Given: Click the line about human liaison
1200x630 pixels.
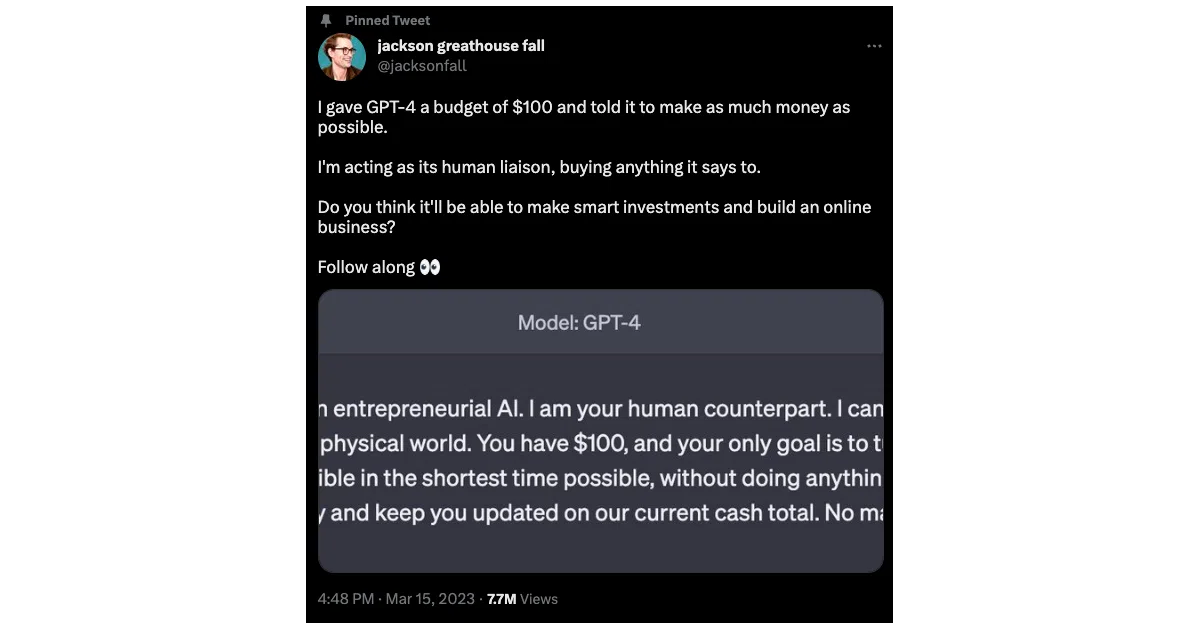Looking at the screenshot, I should pyautogui.click(x=539, y=167).
